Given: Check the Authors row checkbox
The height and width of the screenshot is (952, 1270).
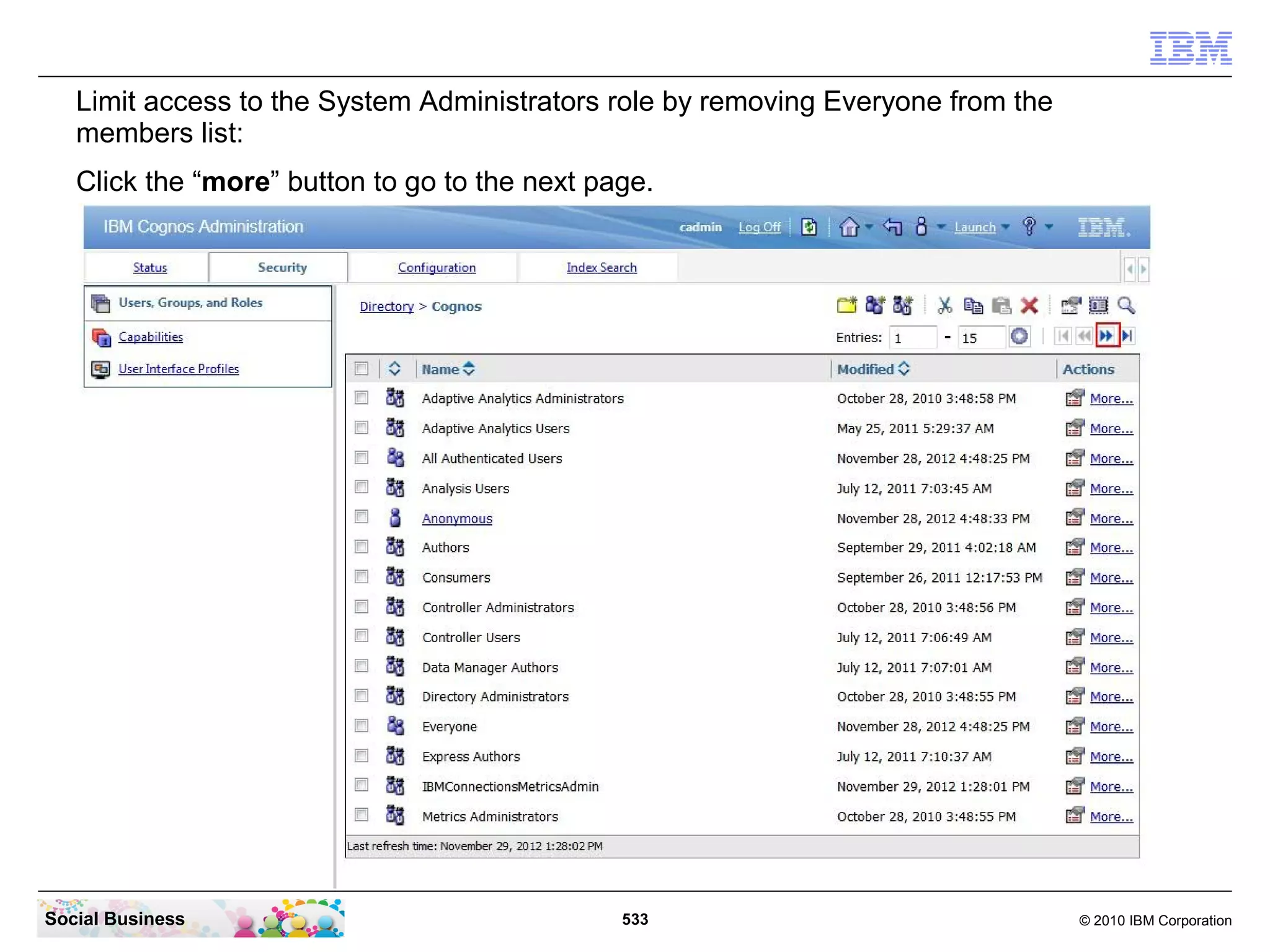Looking at the screenshot, I should click(x=362, y=546).
